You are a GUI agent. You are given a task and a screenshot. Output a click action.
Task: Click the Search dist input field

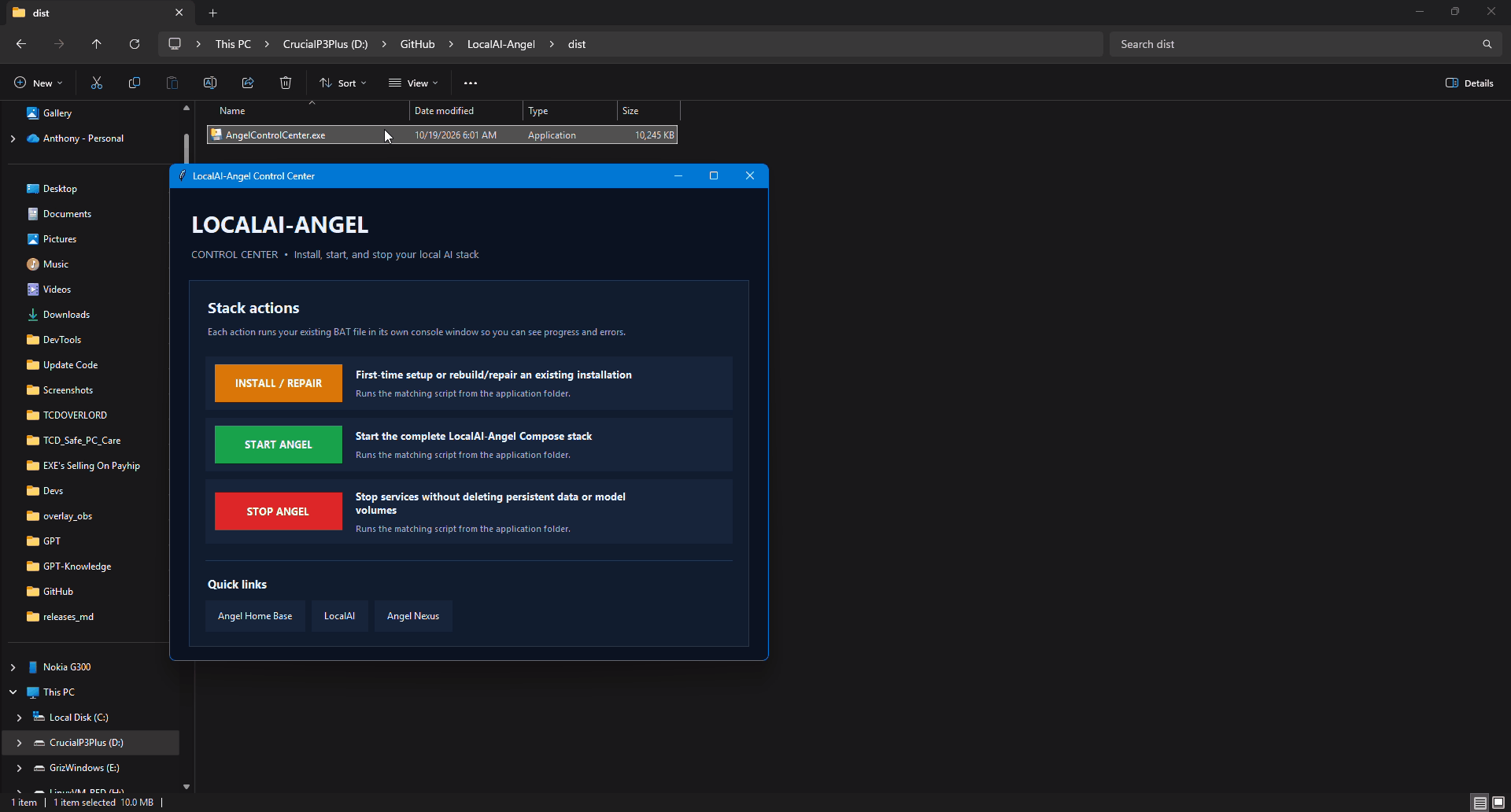tap(1295, 44)
